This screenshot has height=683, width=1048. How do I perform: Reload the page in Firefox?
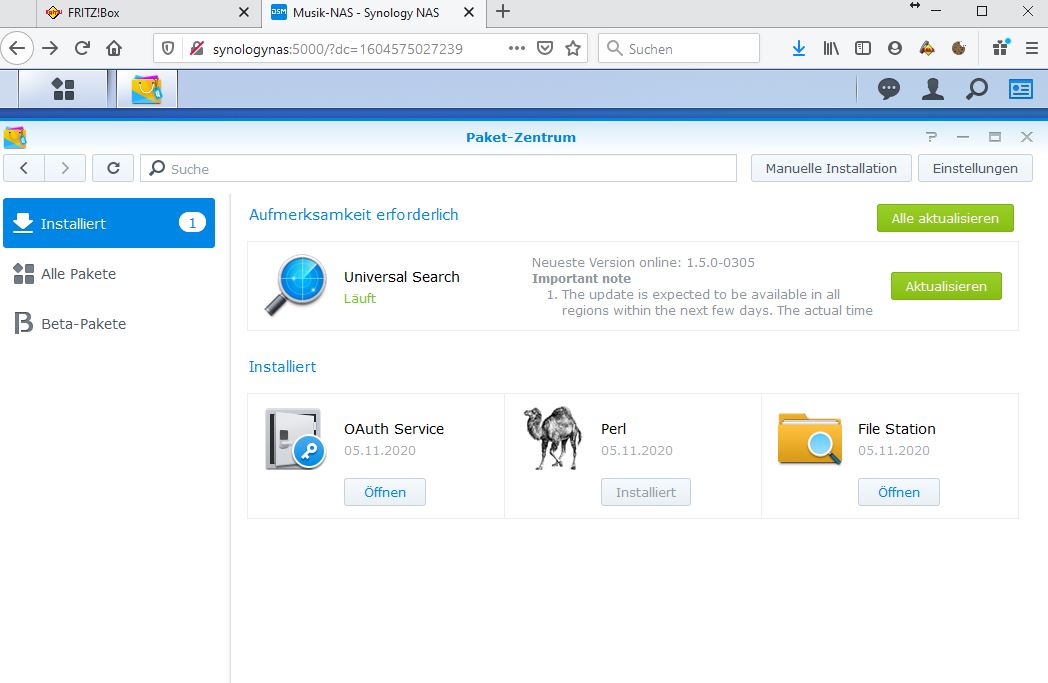point(82,48)
